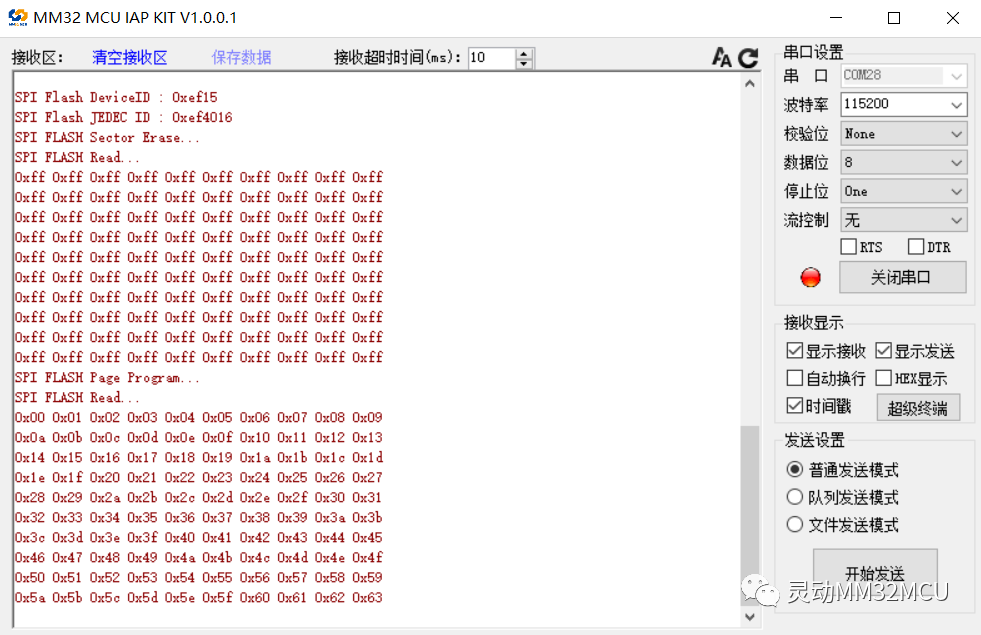Click 保存数据 to save data
Image resolution: width=981 pixels, height=635 pixels.
241,58
